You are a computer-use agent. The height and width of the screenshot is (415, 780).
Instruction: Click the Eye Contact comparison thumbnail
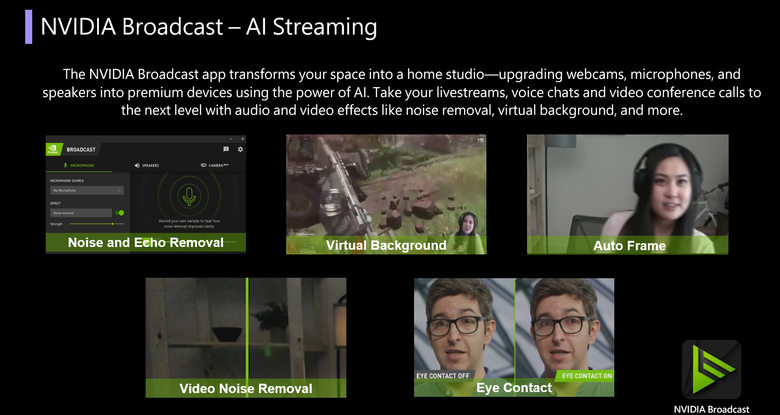pyautogui.click(x=514, y=337)
